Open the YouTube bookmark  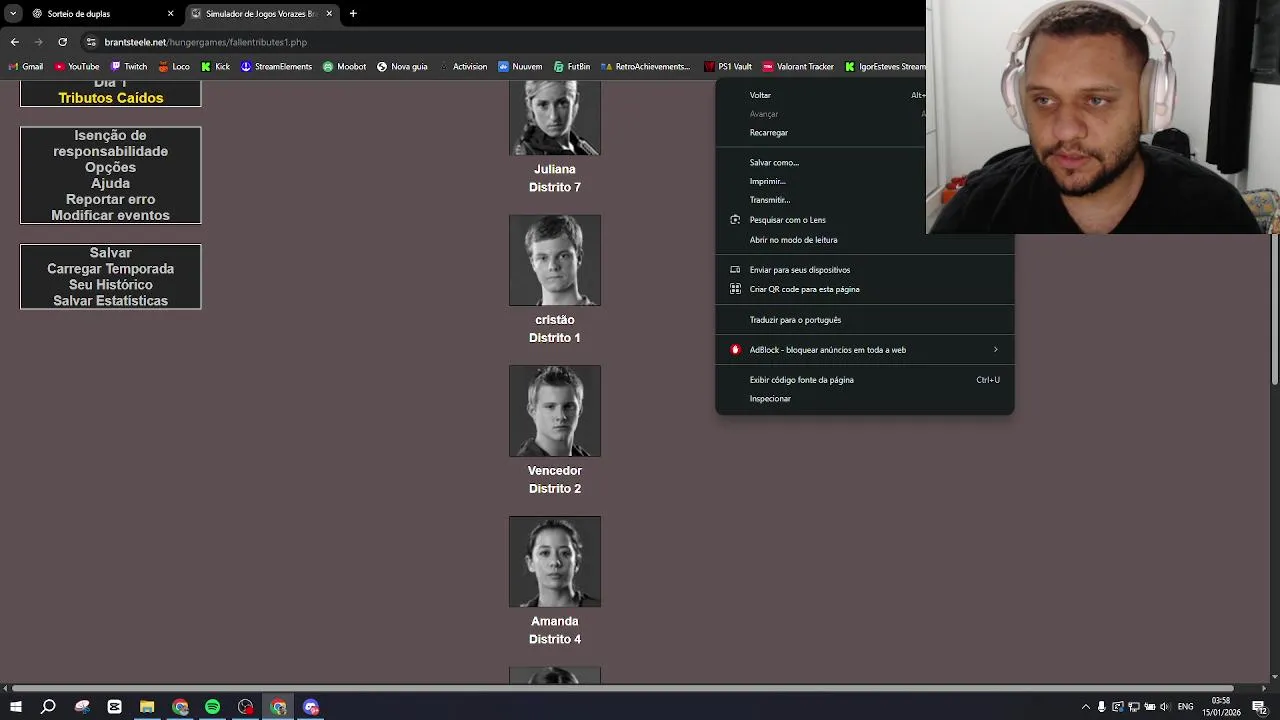click(x=77, y=67)
